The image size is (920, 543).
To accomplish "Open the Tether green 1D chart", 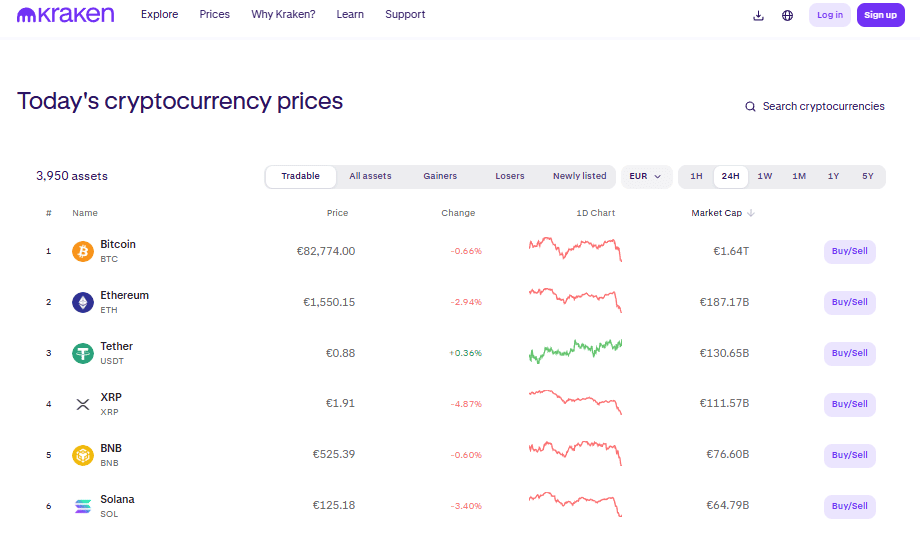I will click(x=575, y=351).
